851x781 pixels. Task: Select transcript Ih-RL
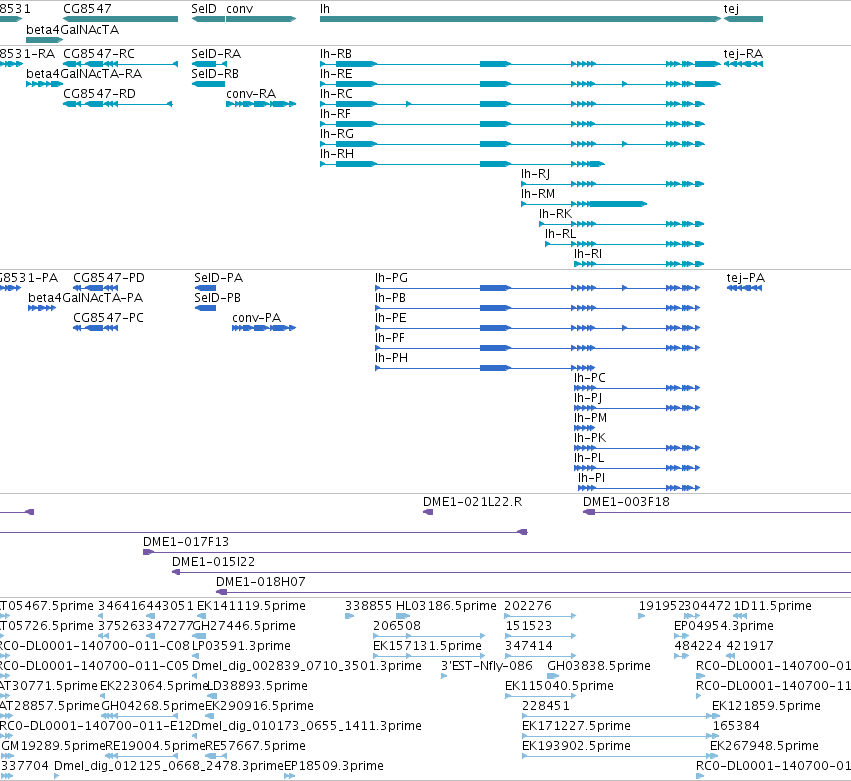tap(625, 244)
